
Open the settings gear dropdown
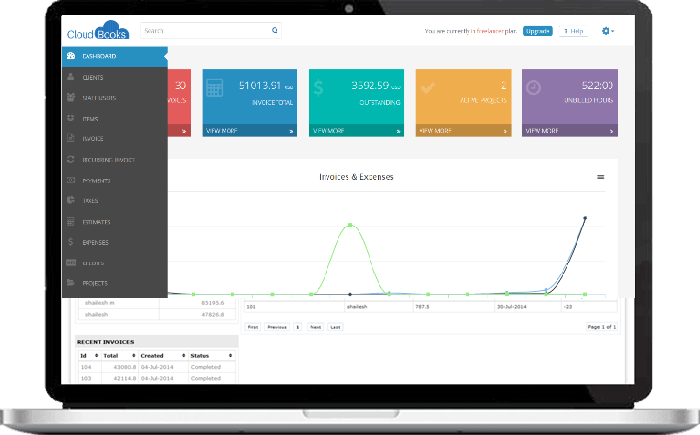[x=607, y=31]
